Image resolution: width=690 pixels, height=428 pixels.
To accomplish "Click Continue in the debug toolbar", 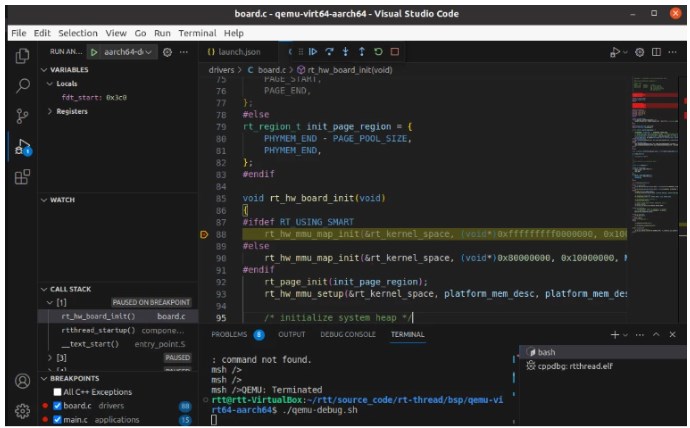I will coord(313,51).
